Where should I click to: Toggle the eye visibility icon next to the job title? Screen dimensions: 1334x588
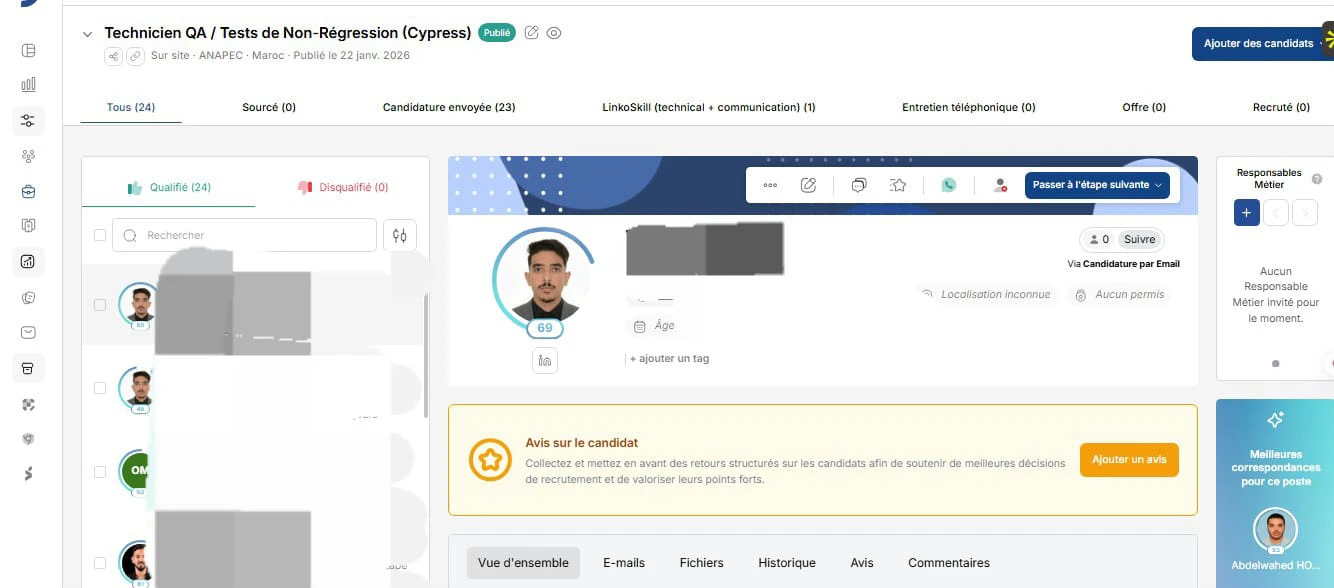[x=554, y=33]
